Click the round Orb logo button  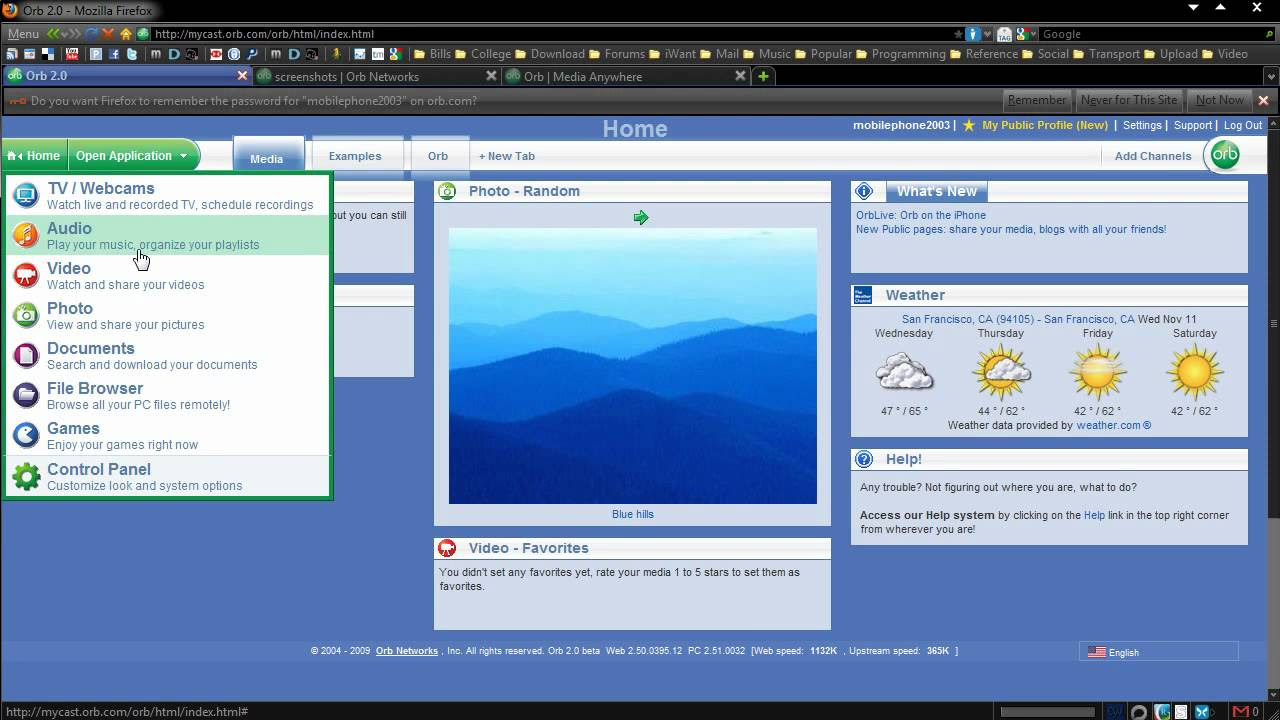point(1225,155)
